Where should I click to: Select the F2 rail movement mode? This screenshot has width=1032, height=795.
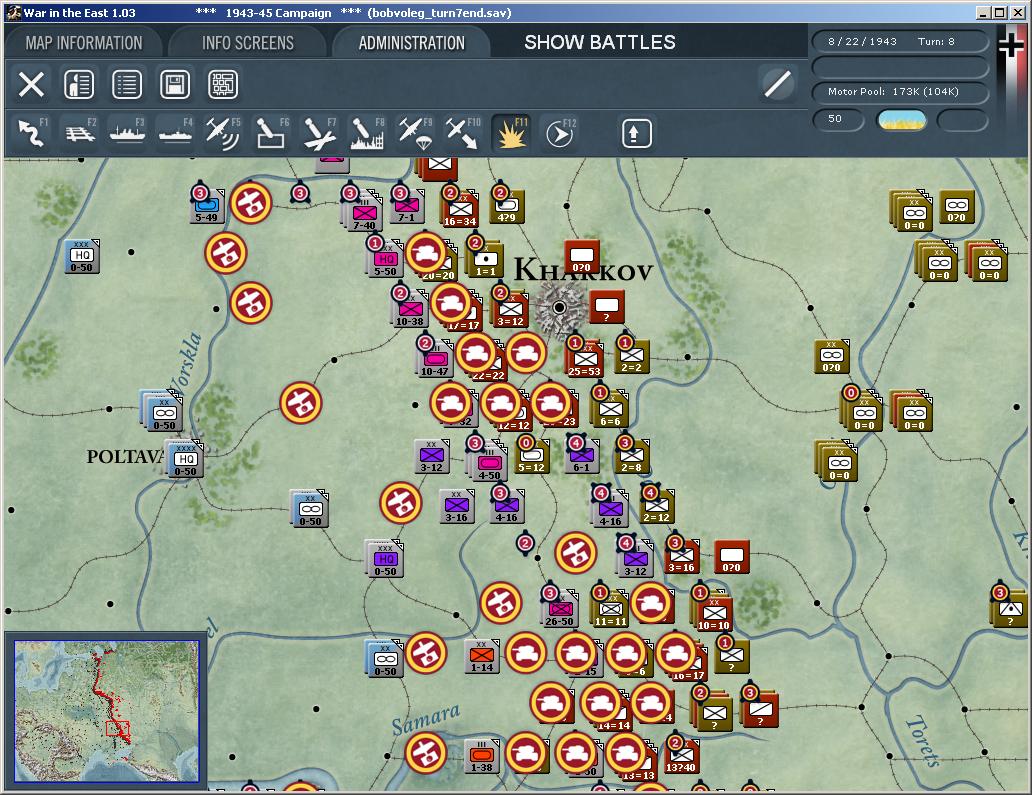[x=80, y=132]
